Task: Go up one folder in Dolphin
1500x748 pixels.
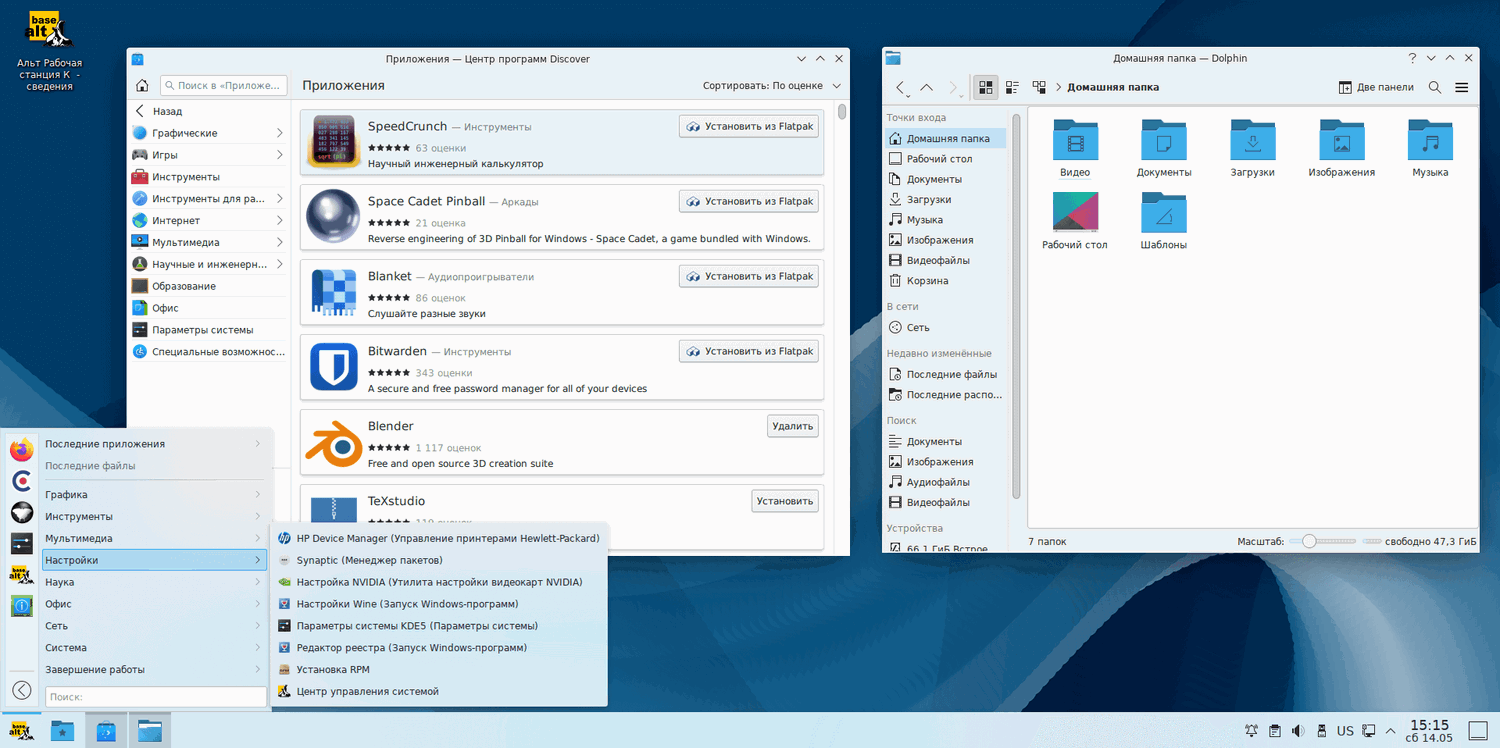Action: click(x=926, y=87)
